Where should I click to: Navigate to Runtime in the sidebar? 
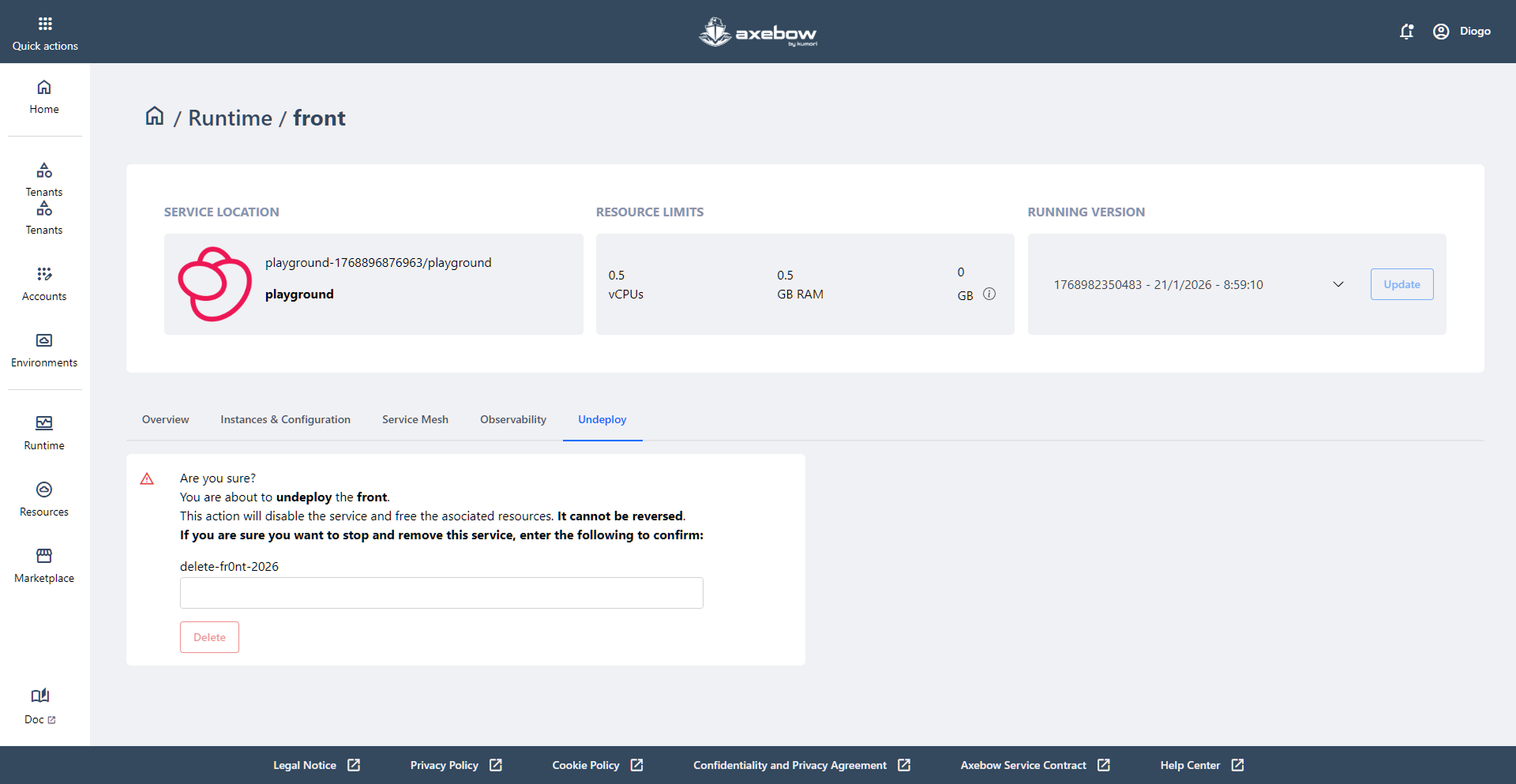click(x=44, y=433)
